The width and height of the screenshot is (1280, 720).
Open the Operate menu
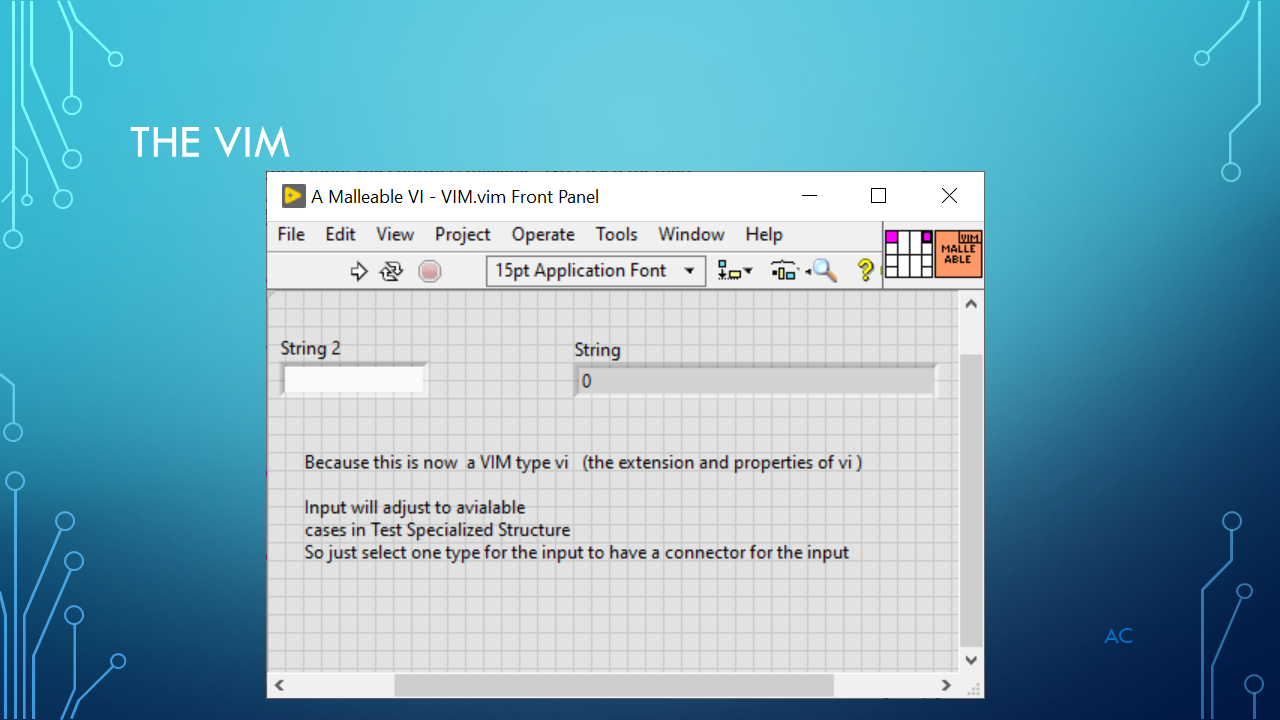543,234
